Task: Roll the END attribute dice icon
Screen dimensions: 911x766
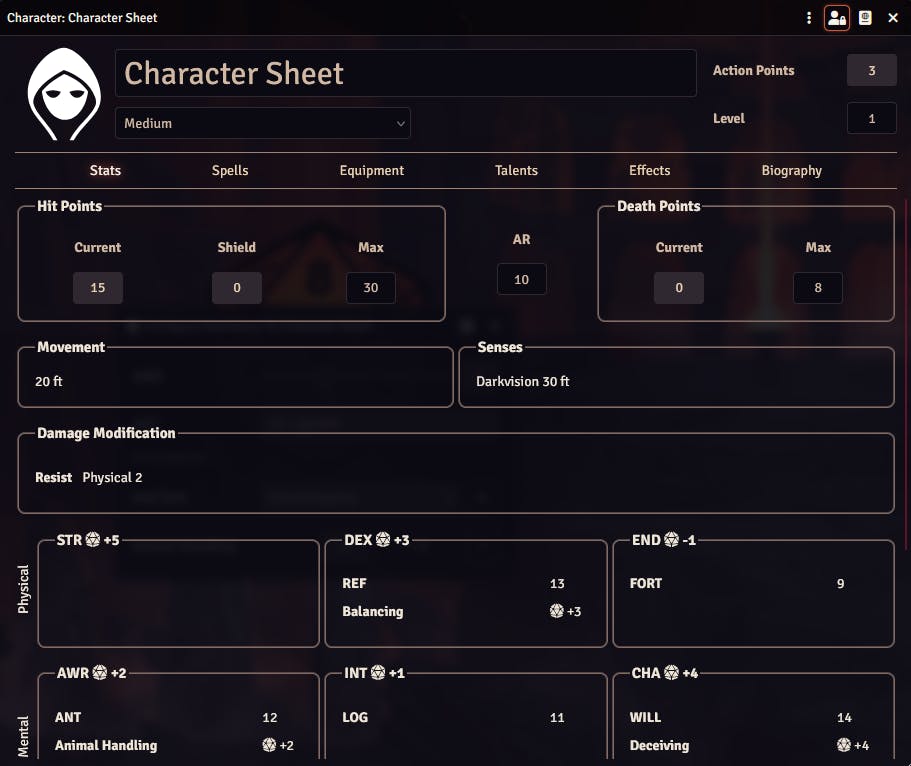Action: coord(671,540)
